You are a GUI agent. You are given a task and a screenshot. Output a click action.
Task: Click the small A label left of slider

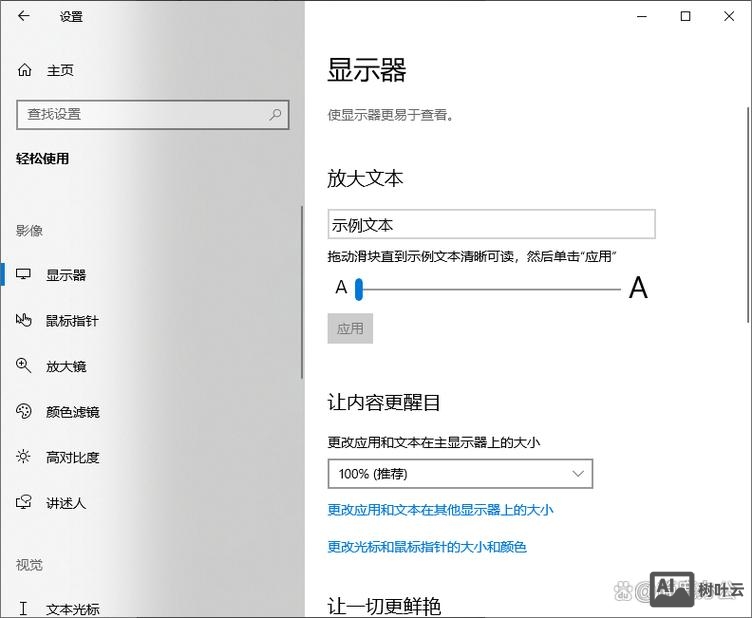click(341, 287)
